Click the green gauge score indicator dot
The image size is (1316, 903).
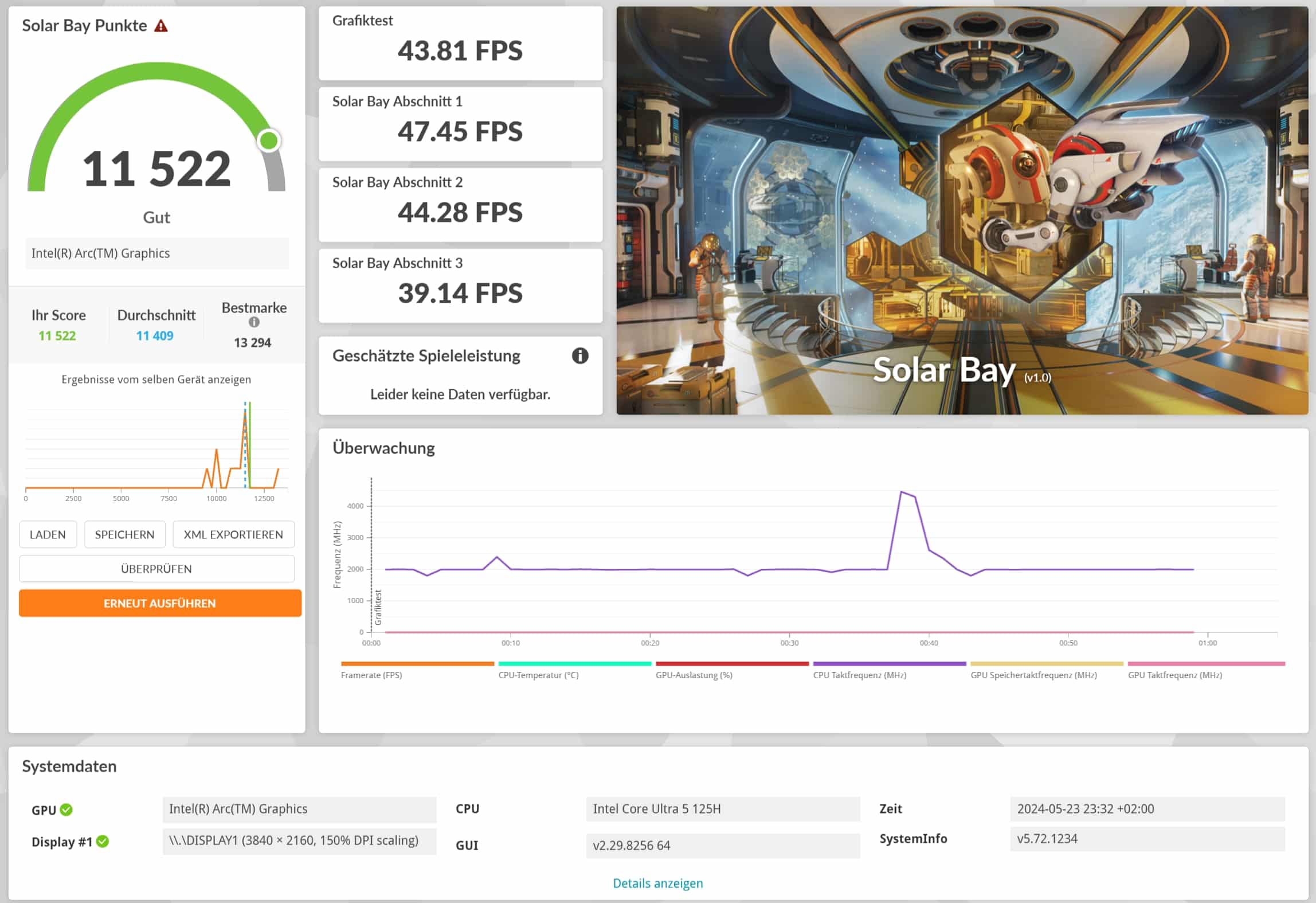click(x=269, y=140)
